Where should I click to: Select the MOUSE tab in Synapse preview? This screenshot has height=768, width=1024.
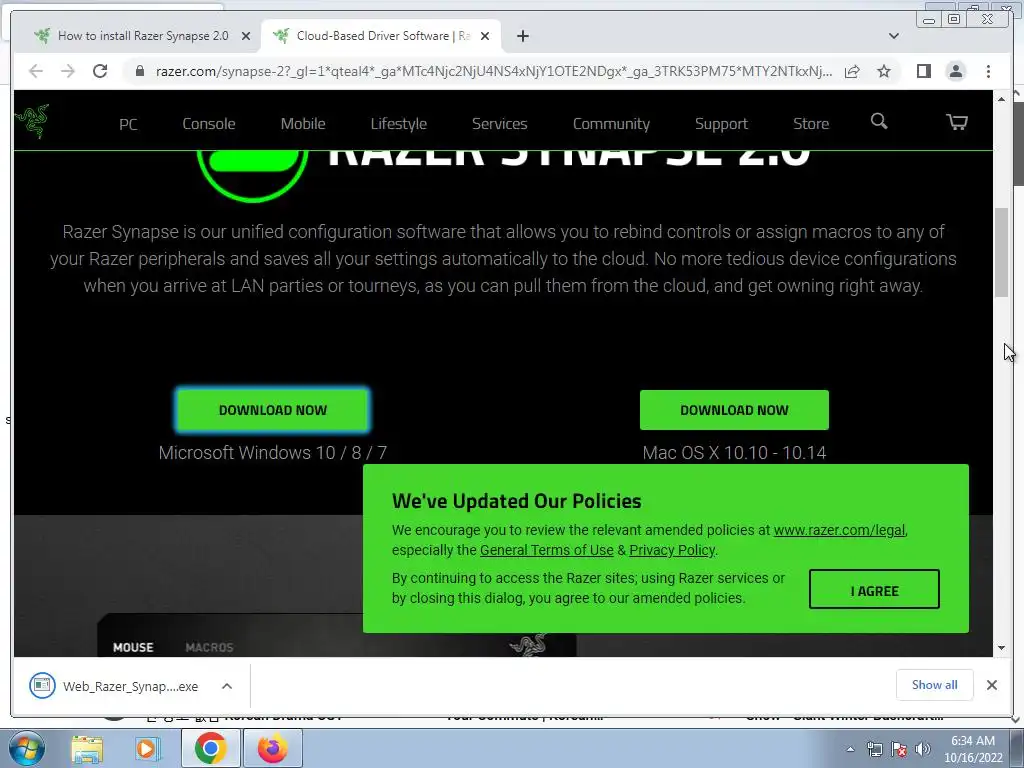point(133,647)
